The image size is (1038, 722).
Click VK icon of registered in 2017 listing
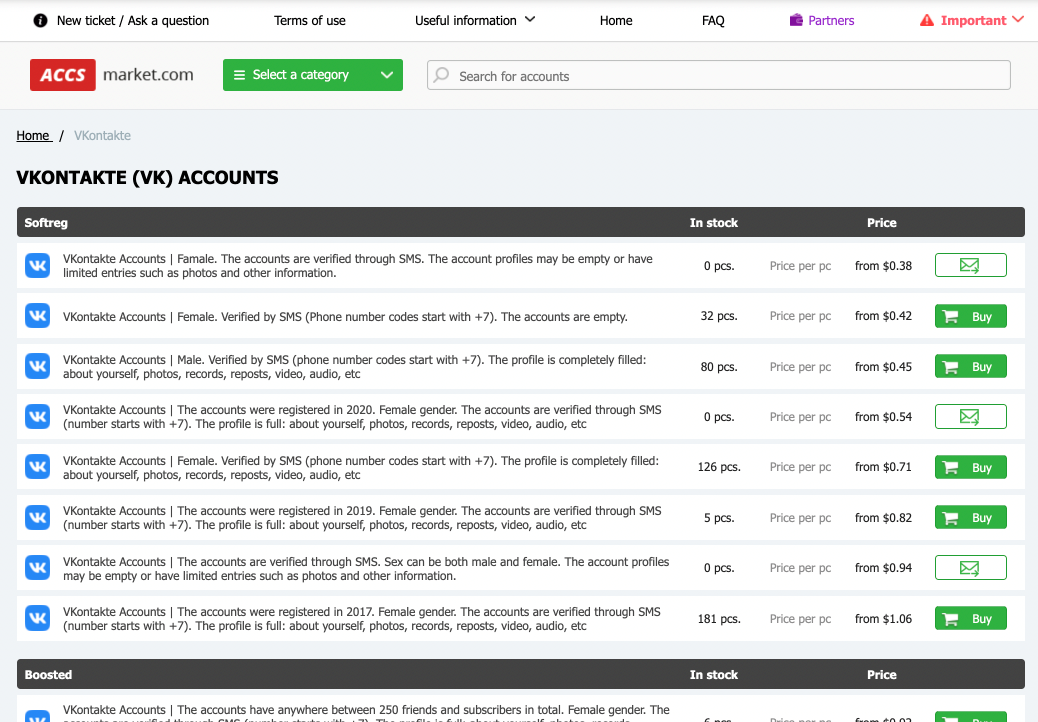tap(38, 618)
